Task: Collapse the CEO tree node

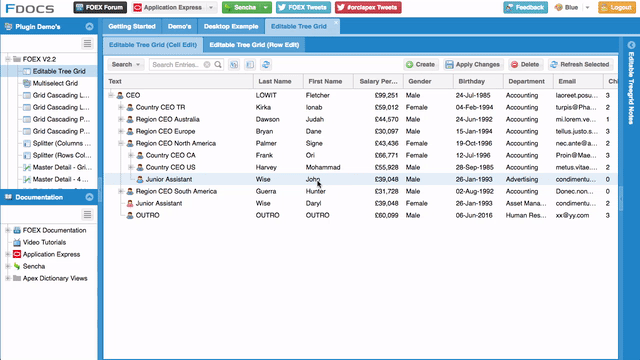Action: click(x=111, y=96)
